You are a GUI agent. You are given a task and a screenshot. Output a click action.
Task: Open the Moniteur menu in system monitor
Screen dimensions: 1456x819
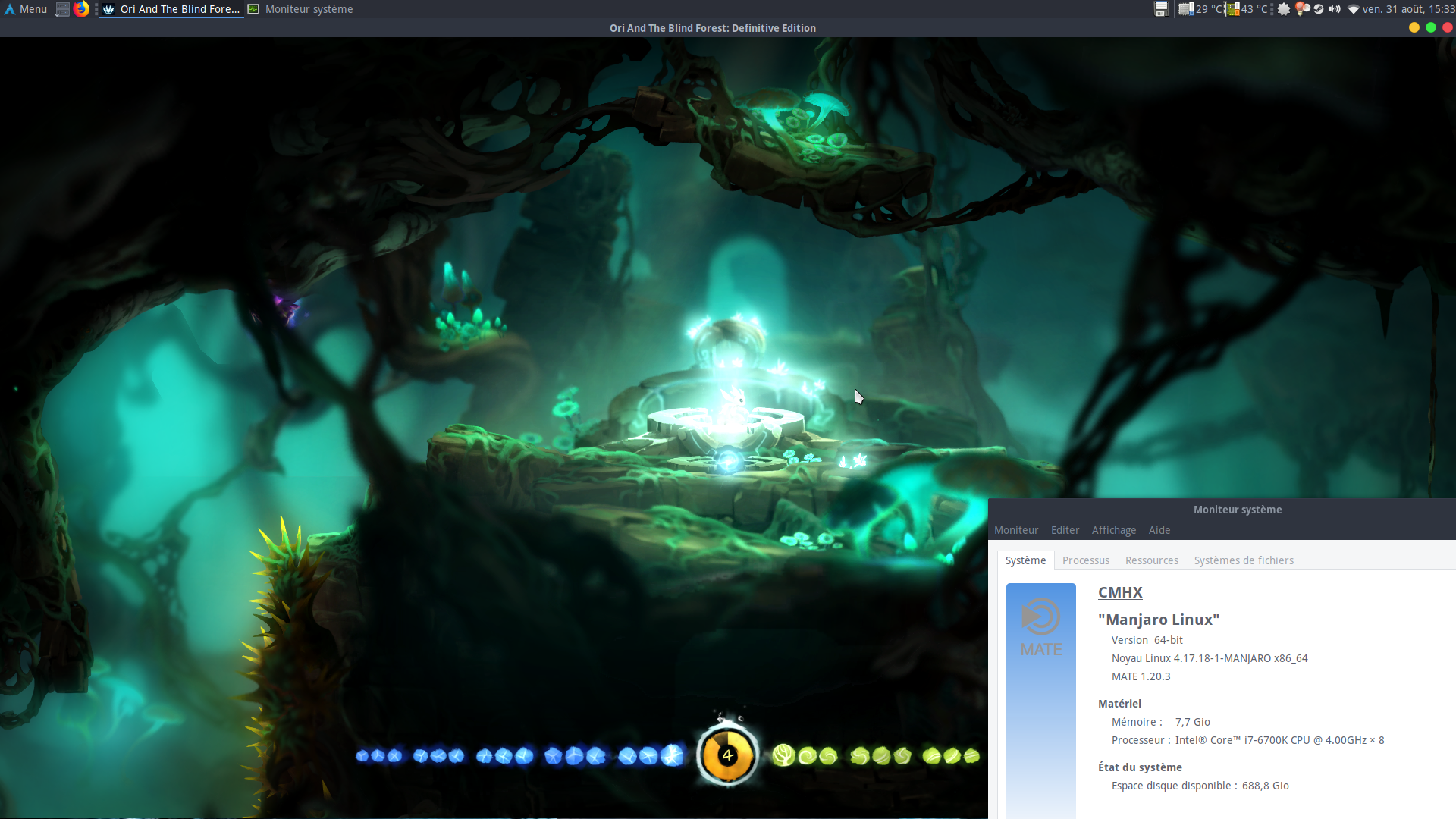click(1016, 530)
